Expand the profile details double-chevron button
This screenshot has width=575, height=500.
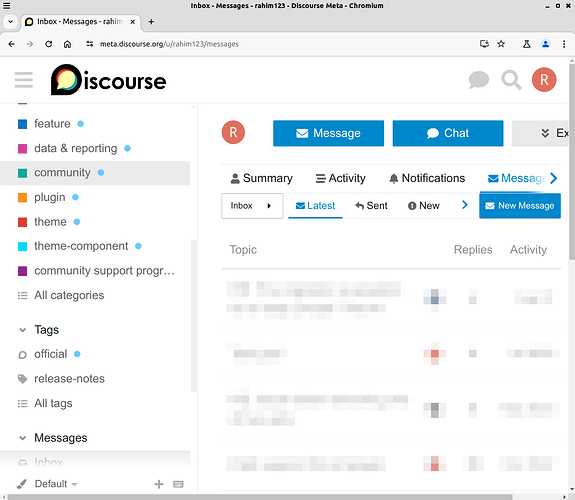click(540, 133)
